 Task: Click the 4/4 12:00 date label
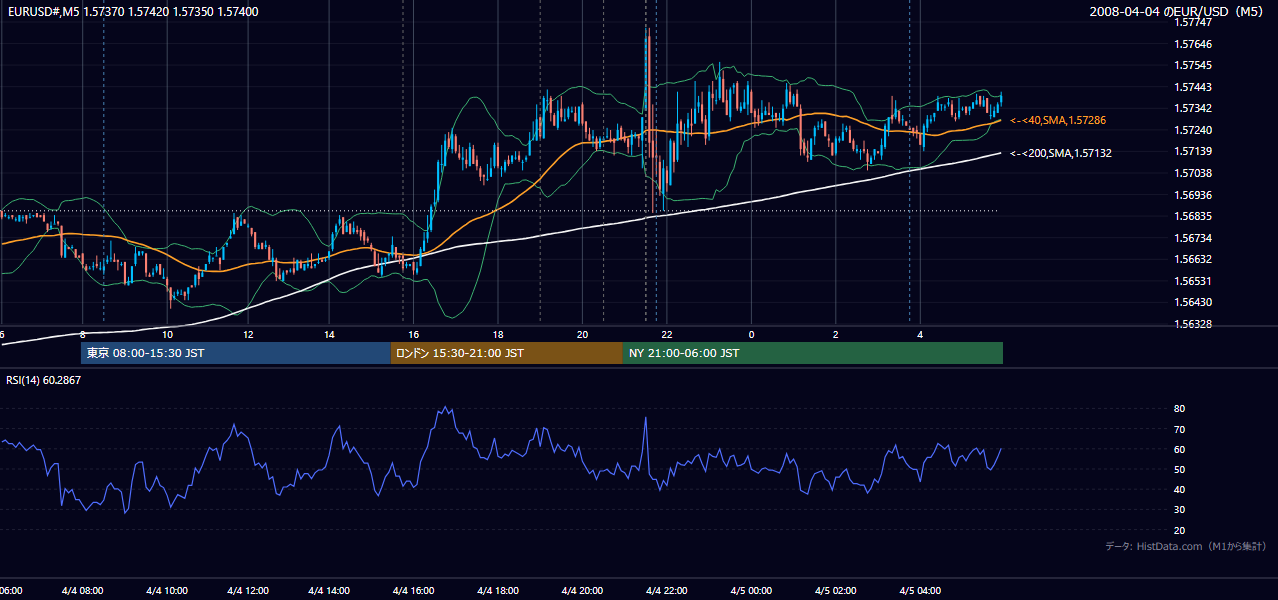tap(250, 591)
